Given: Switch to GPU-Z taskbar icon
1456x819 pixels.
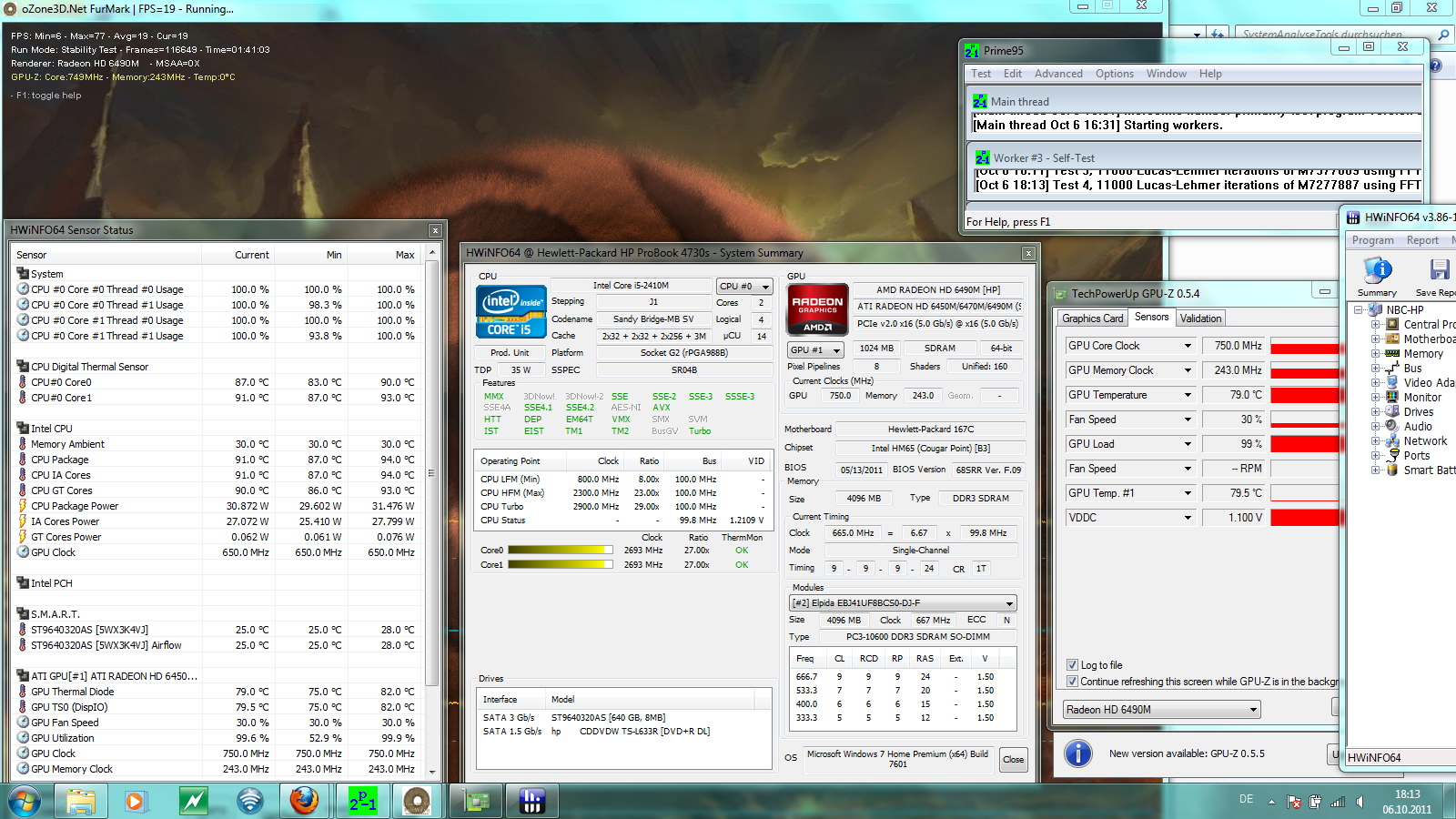Looking at the screenshot, I should 477,801.
